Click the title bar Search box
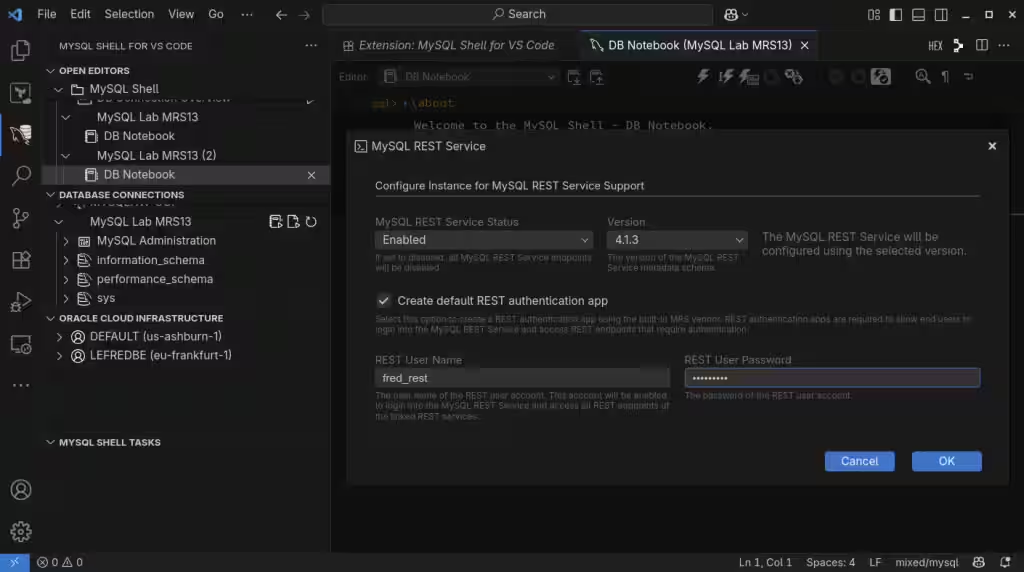Viewport: 1024px width, 572px height. coord(518,14)
